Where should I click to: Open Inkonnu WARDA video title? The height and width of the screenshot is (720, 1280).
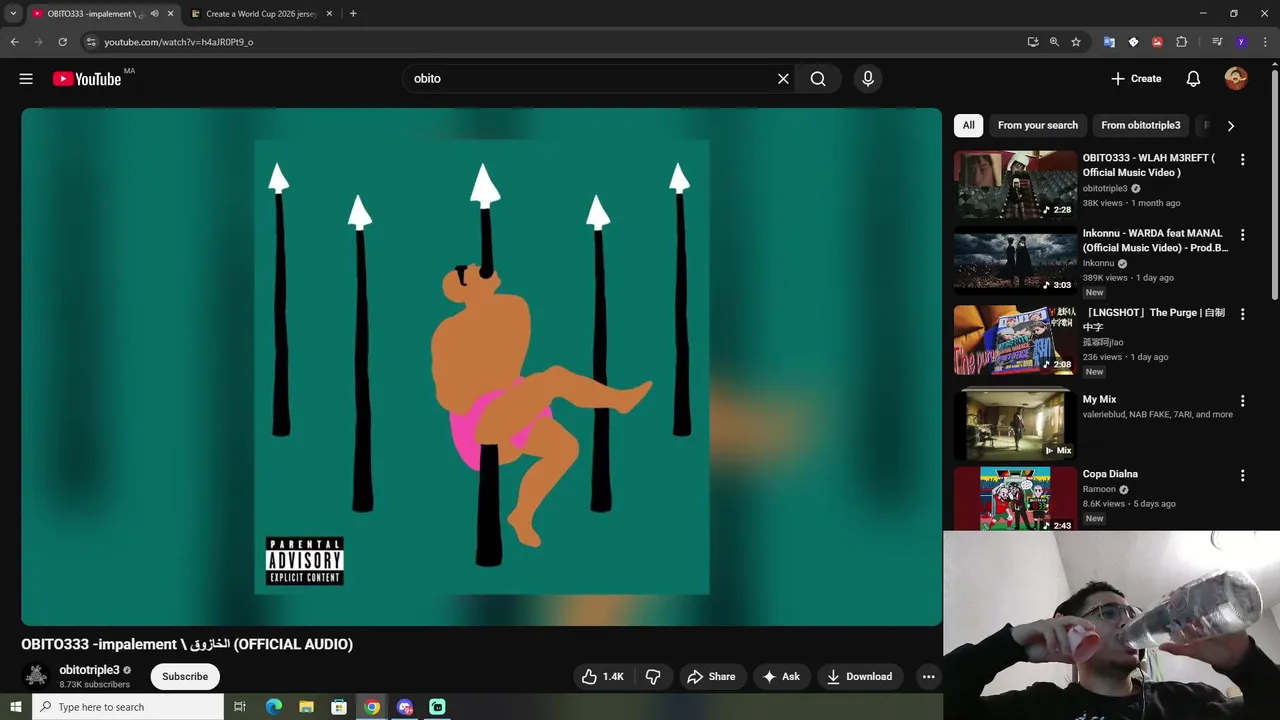(1155, 240)
